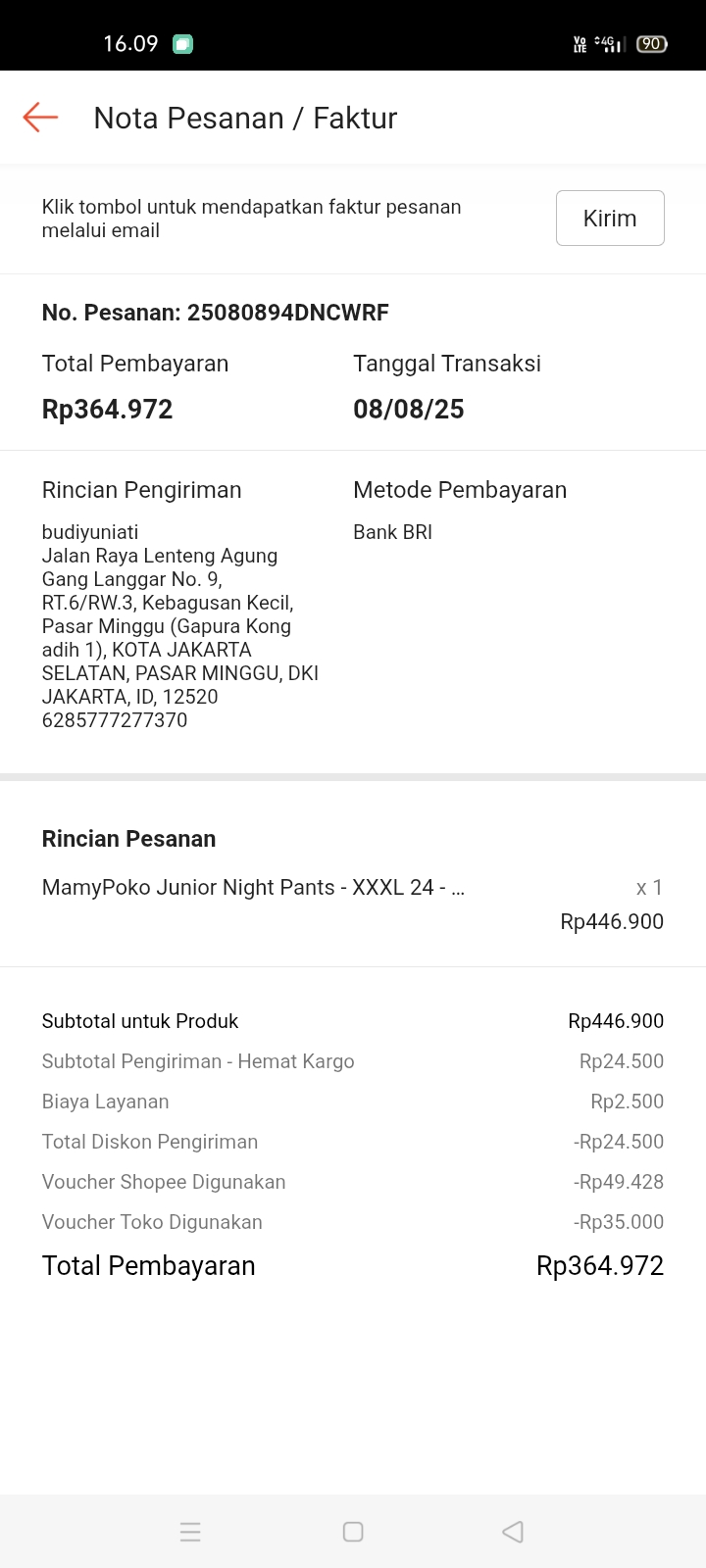
Task: Tap the order number 25080894DNCWRF
Action: point(287,313)
